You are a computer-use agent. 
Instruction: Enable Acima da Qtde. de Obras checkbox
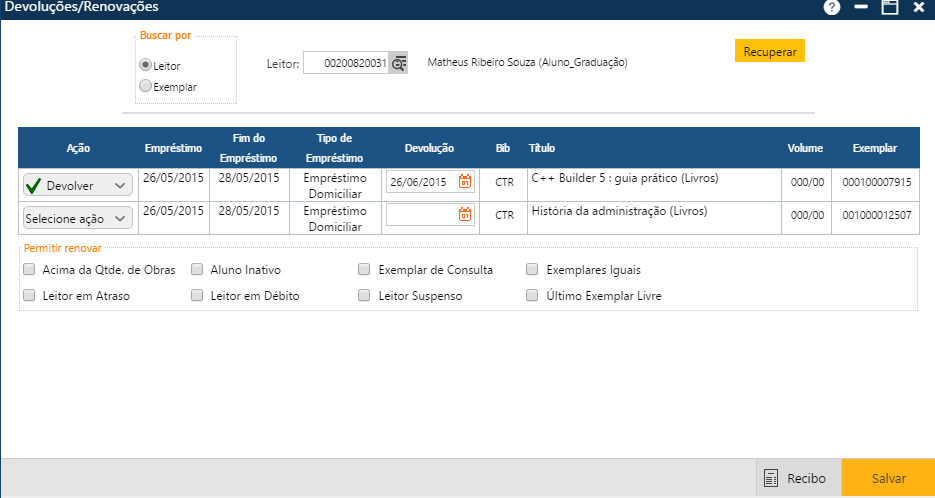coord(29,270)
